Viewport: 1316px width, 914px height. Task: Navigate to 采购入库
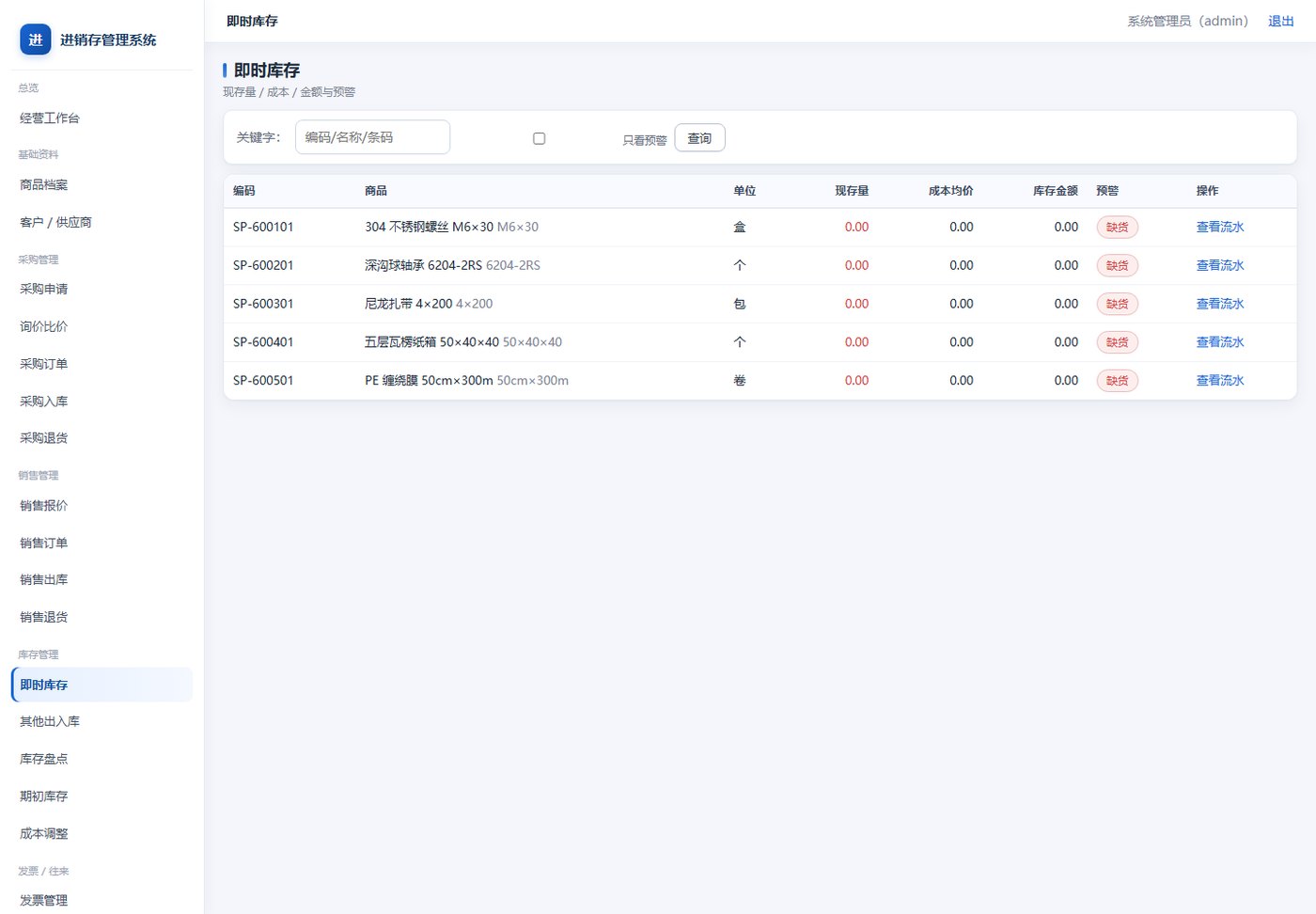pos(102,402)
